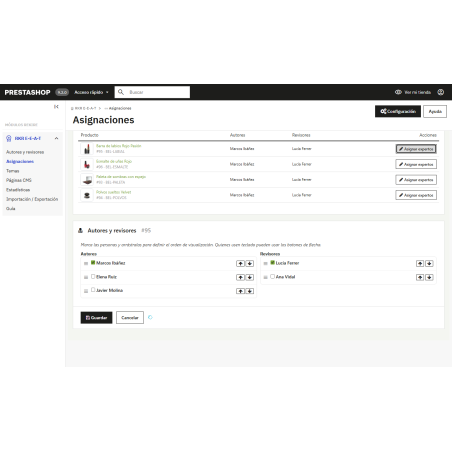Move Elena Ruiz down with arrow

[250, 277]
